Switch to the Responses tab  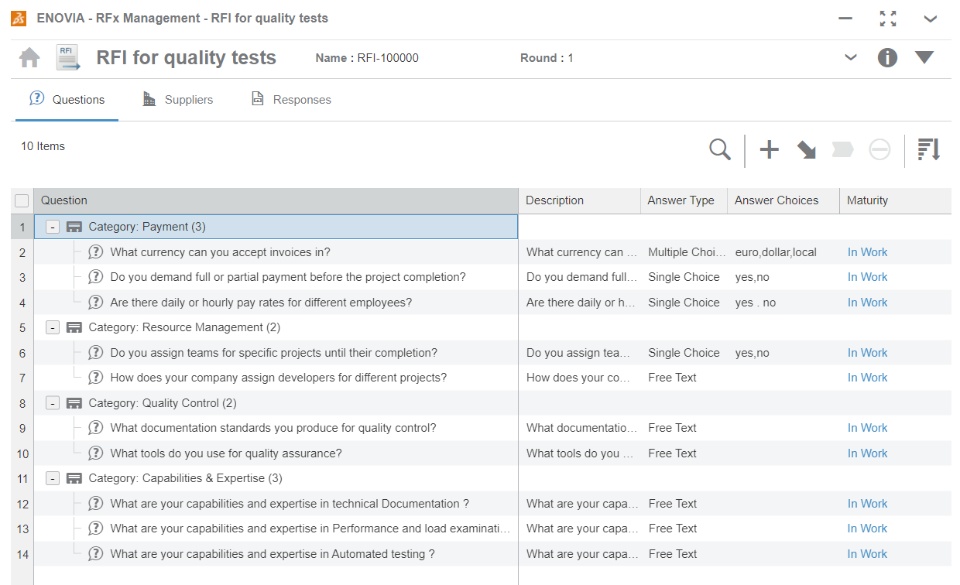click(291, 100)
